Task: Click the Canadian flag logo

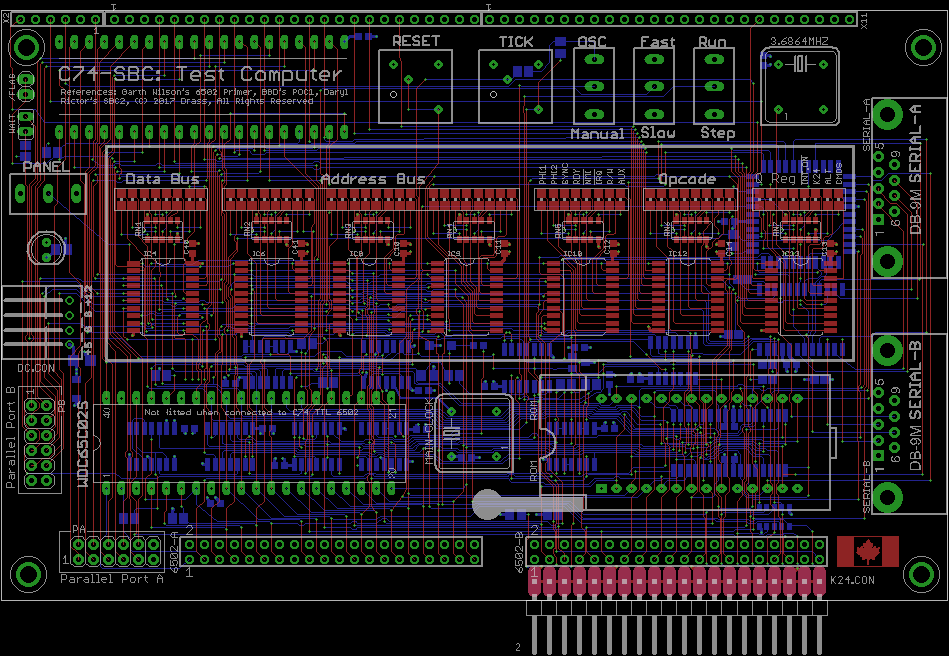Action: (x=867, y=552)
